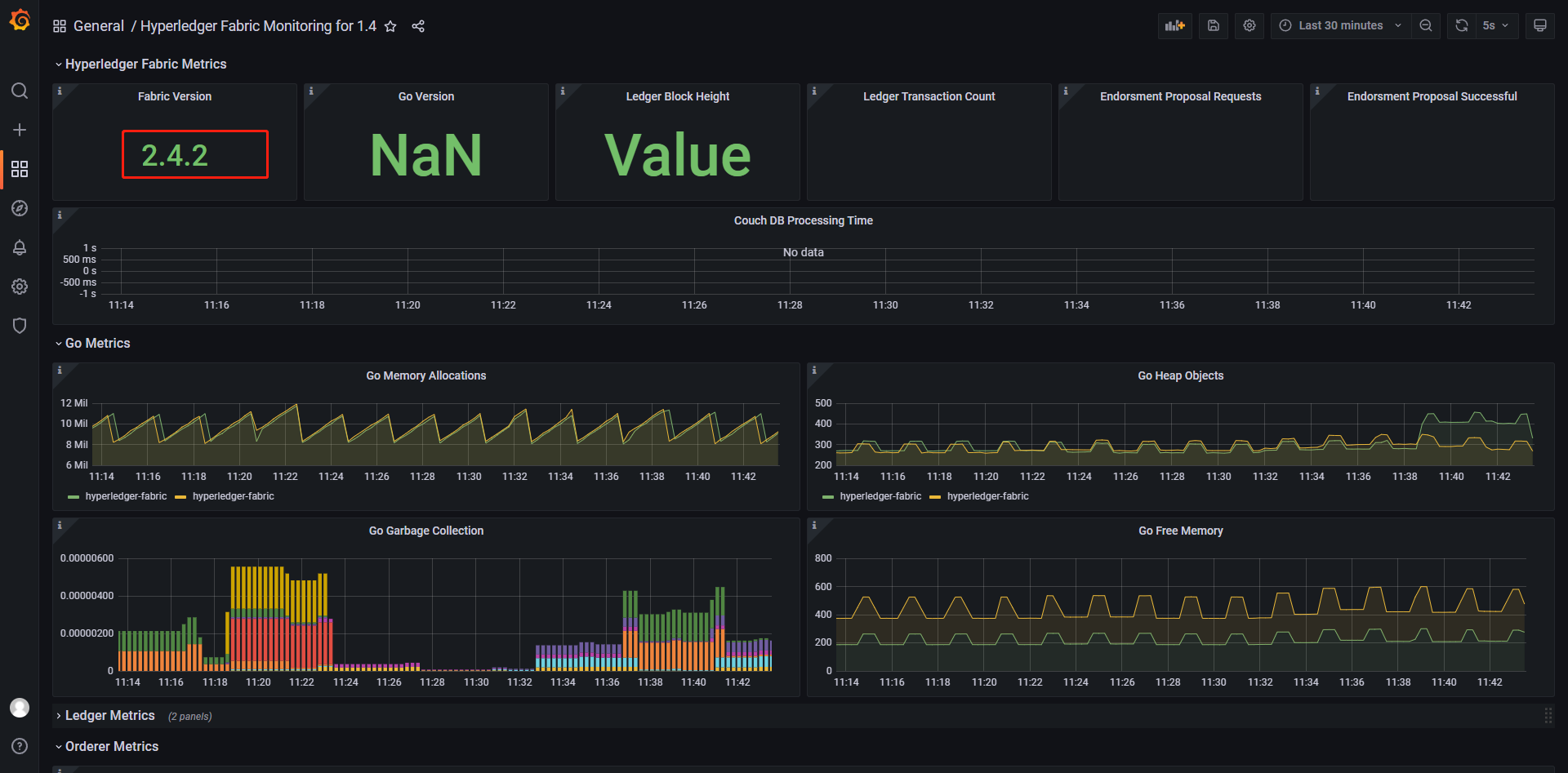Open the Go Garbage Collection panel title menu
The width and height of the screenshot is (1568, 773).
(426, 531)
